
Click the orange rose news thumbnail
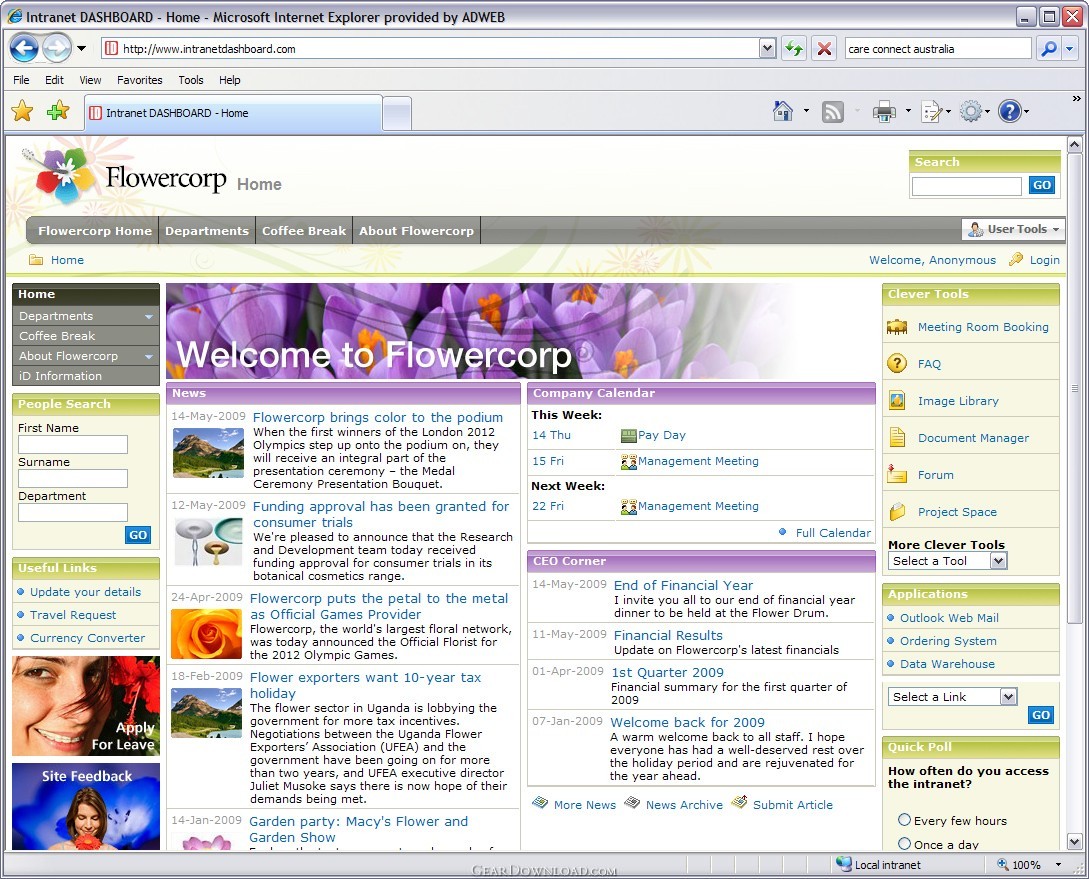(x=206, y=634)
